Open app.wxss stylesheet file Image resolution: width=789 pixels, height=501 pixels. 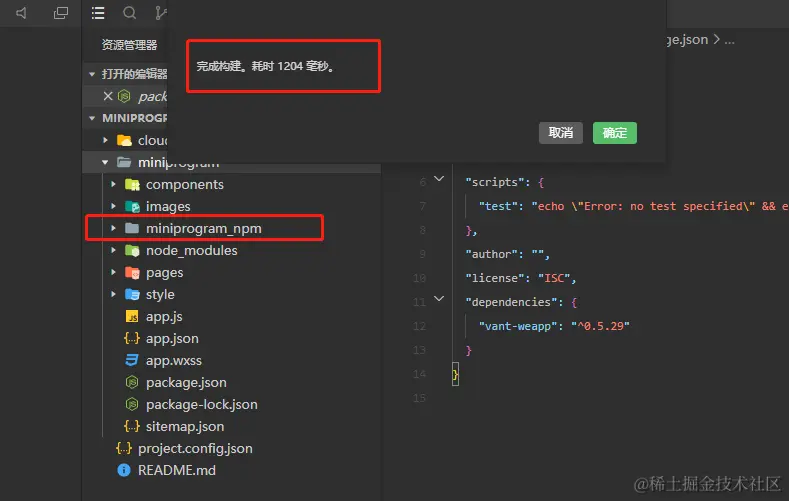(x=173, y=360)
